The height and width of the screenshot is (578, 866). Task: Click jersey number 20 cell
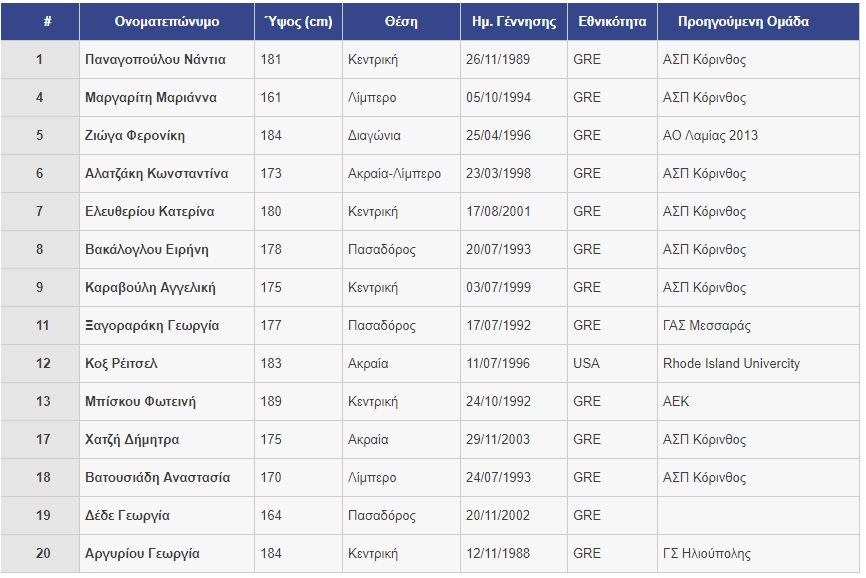coord(40,554)
